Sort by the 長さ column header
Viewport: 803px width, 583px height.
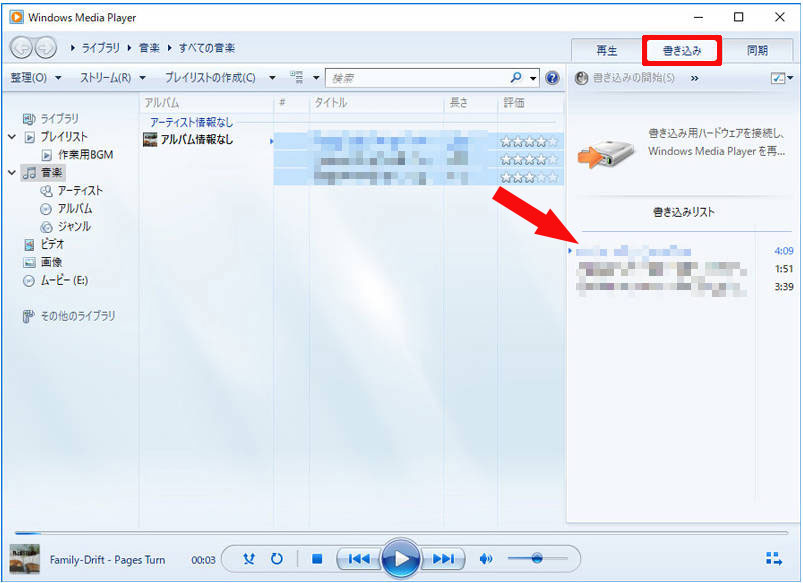click(x=471, y=102)
